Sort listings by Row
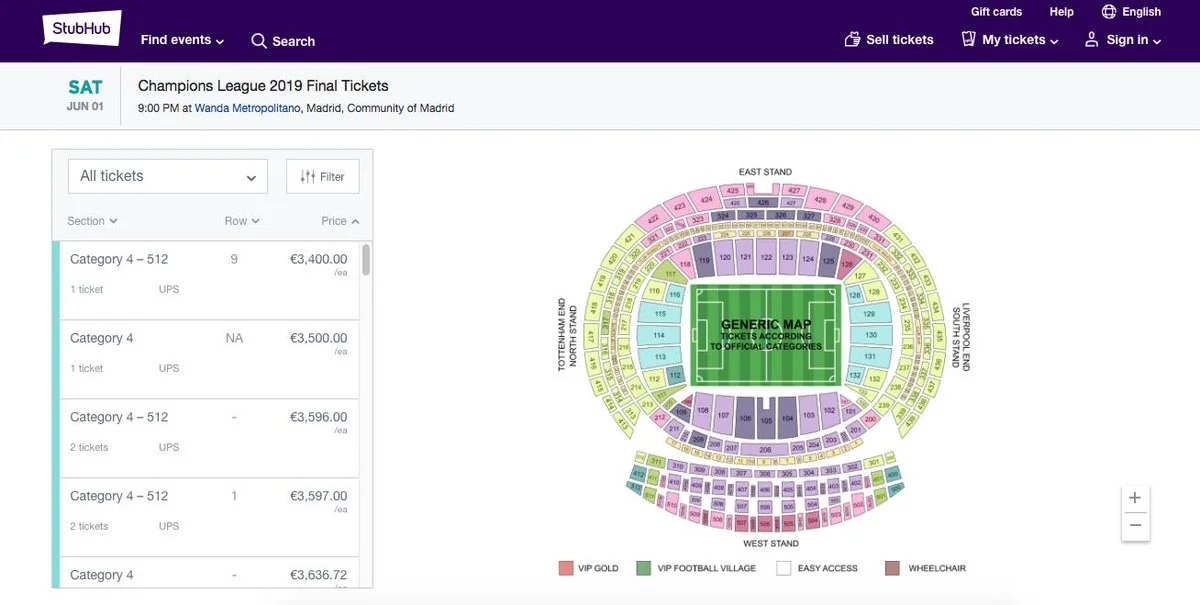This screenshot has height=605, width=1200. click(241, 221)
